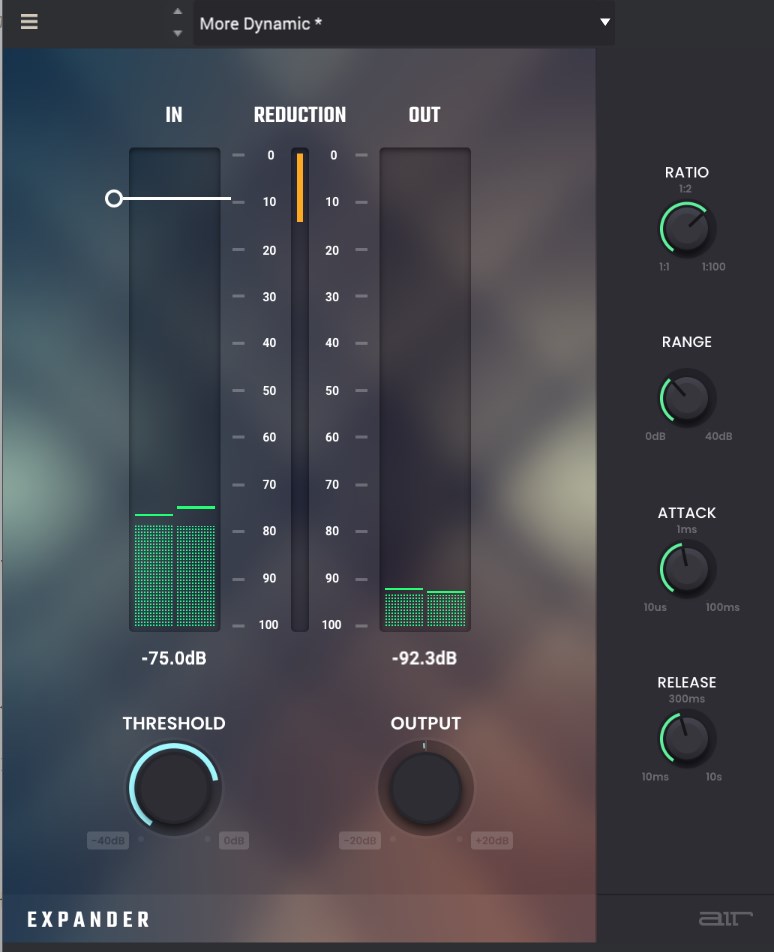
Task: Click the Attack knob
Action: click(687, 569)
